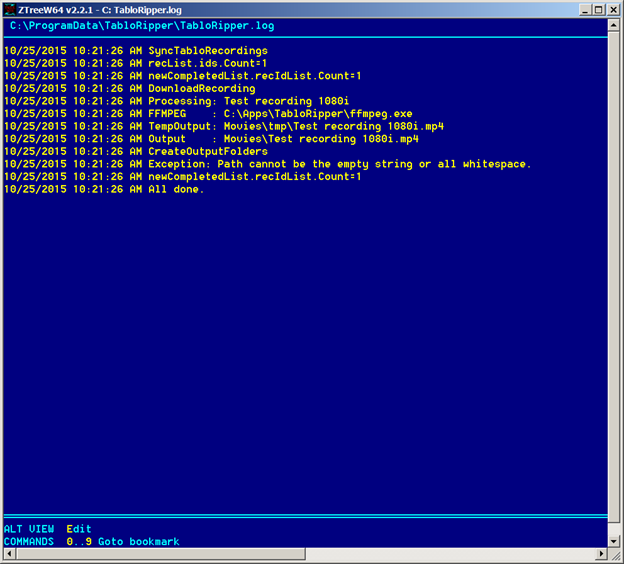Maximize the ZTreeW64 window
Screen dimensions: 624x564
598,10
